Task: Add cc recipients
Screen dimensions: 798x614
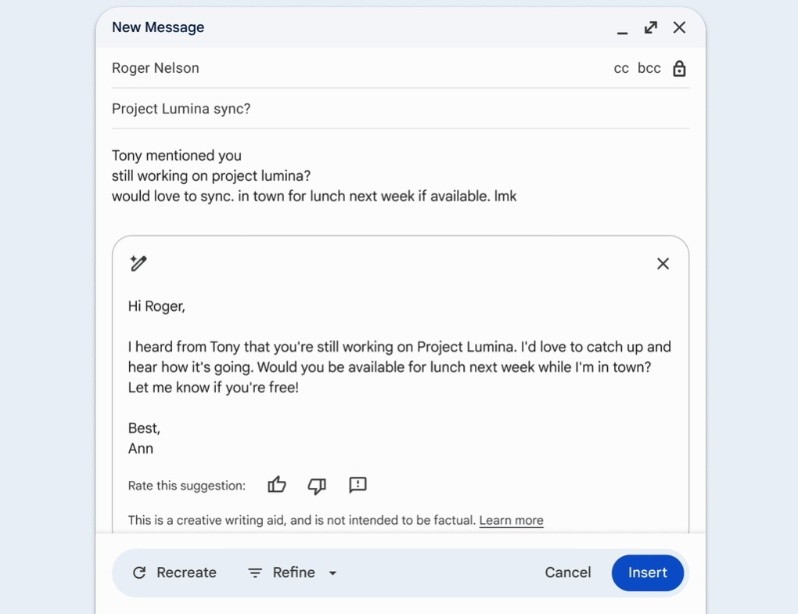Action: [x=621, y=69]
